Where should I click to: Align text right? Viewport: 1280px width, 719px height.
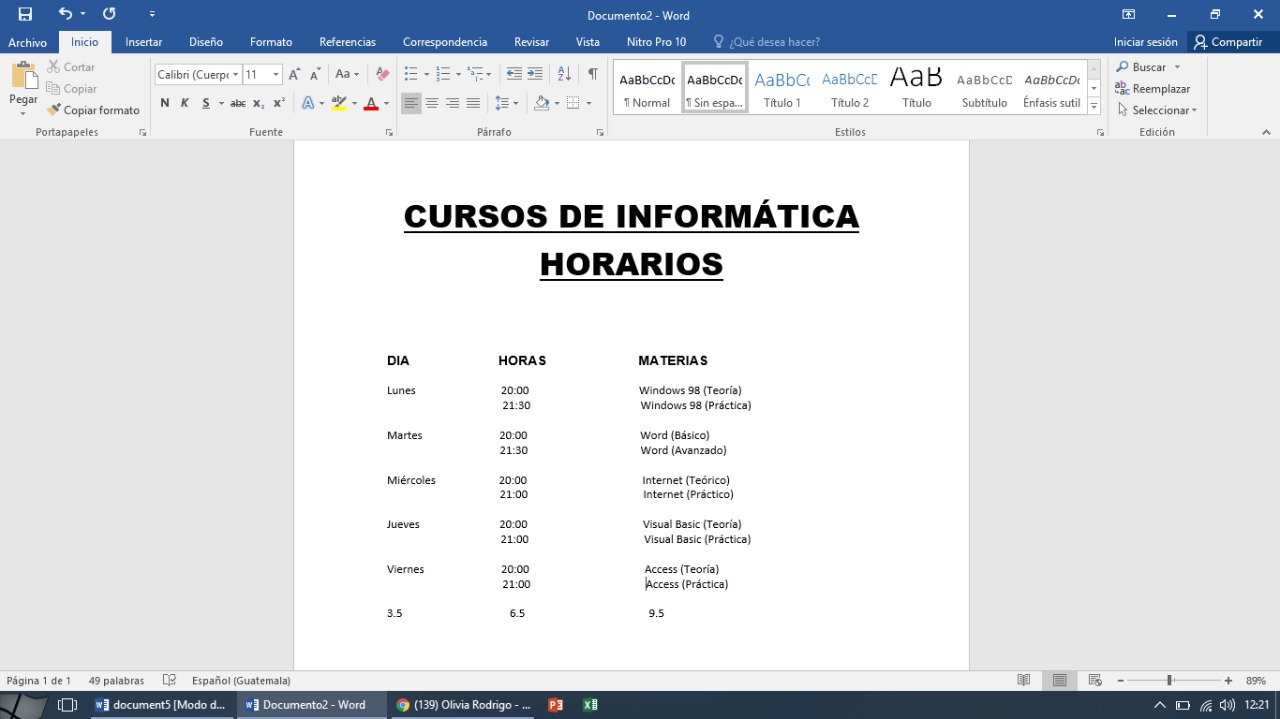452,103
